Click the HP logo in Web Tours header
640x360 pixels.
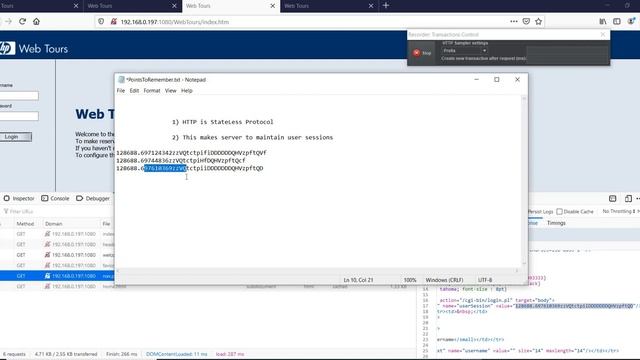pyautogui.click(x=7, y=48)
